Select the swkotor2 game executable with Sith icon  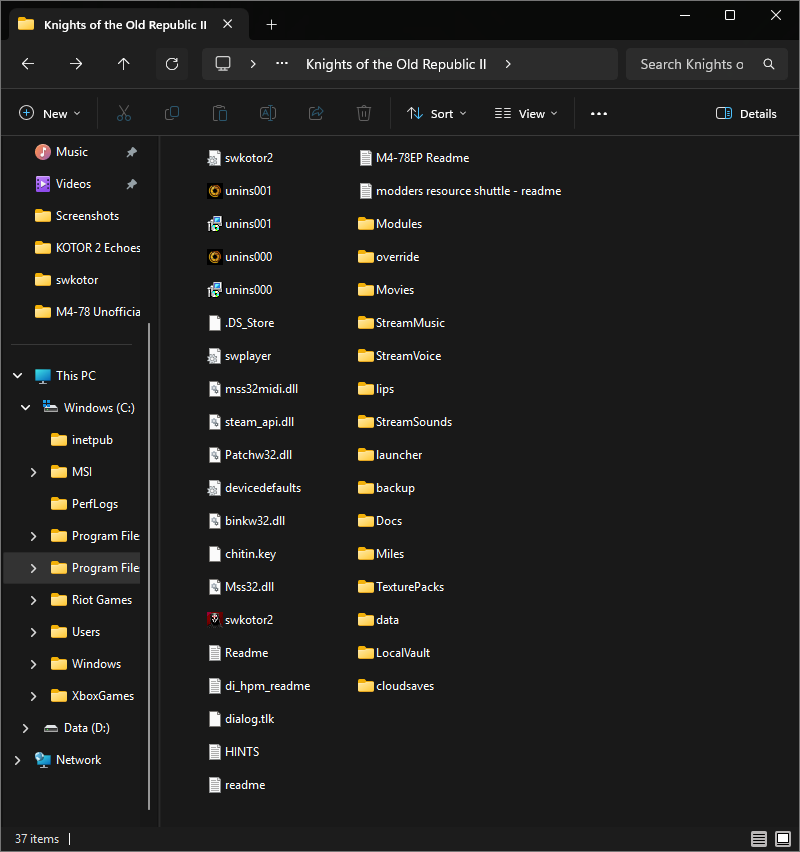click(240, 619)
